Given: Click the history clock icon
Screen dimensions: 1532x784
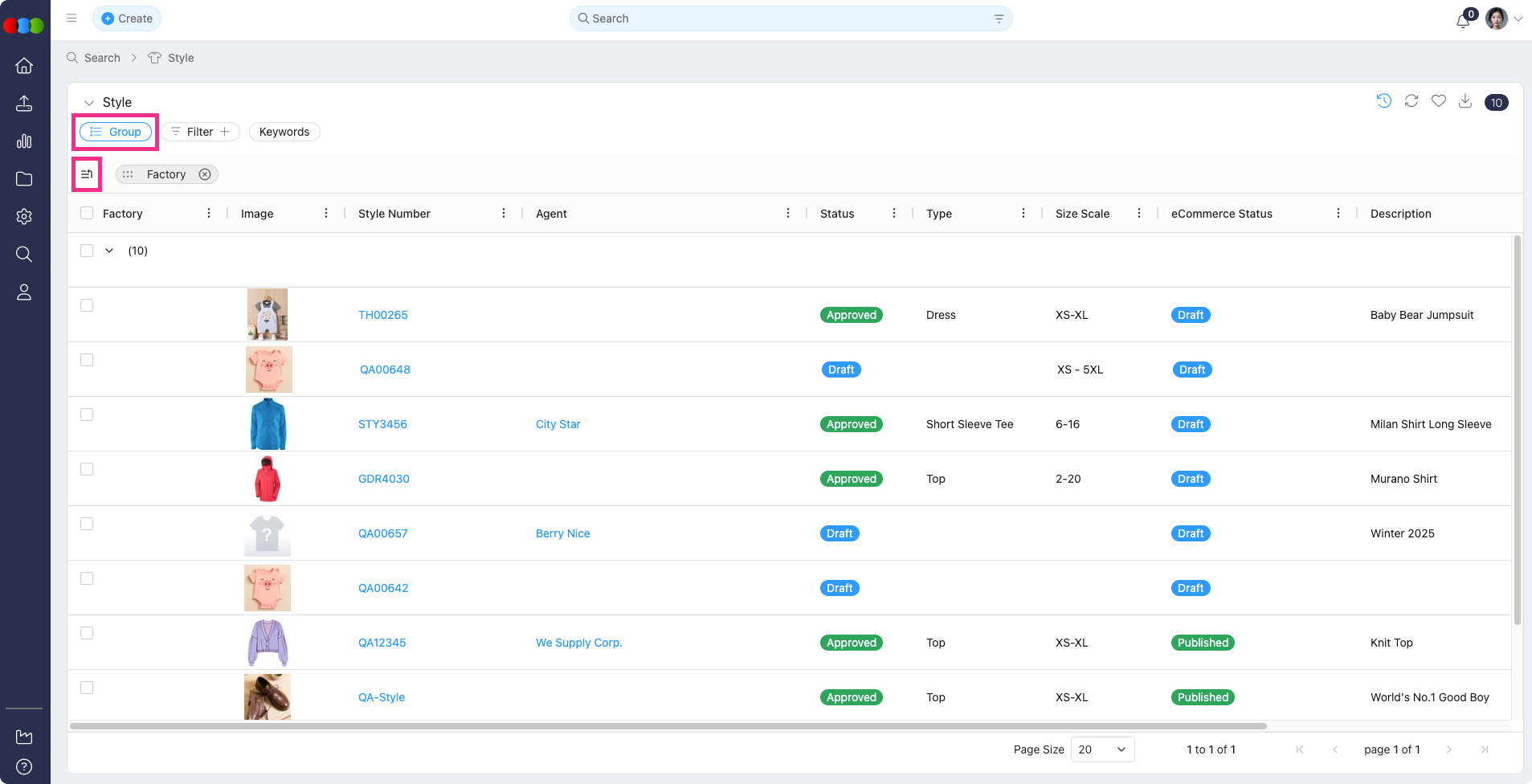Looking at the screenshot, I should (x=1383, y=101).
